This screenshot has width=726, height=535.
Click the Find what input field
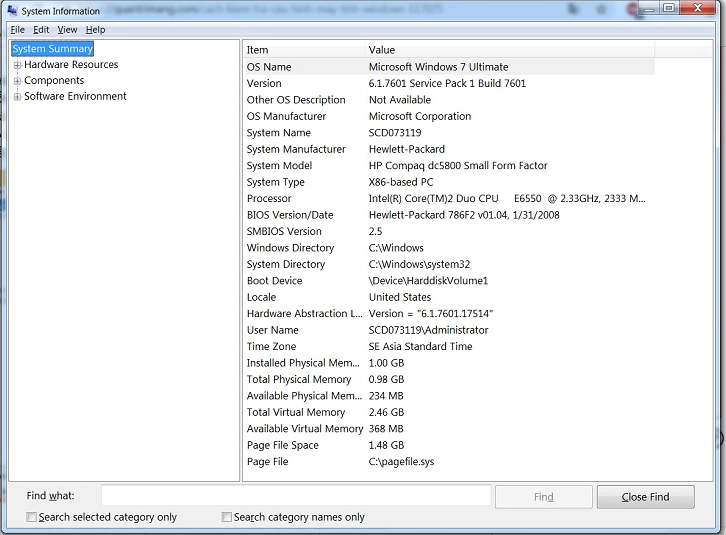point(296,496)
